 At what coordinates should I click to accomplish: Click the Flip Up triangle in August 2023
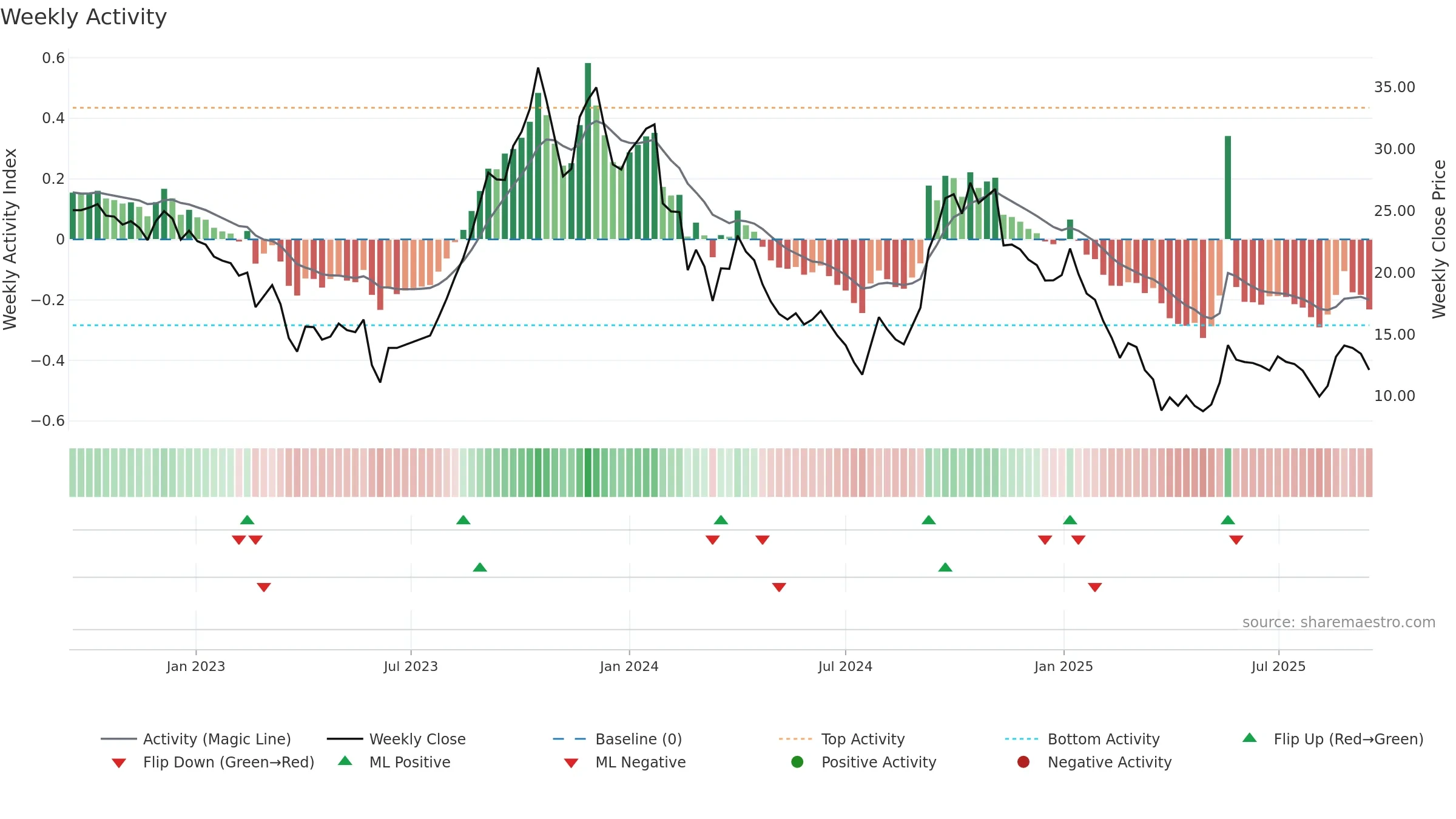tap(463, 520)
